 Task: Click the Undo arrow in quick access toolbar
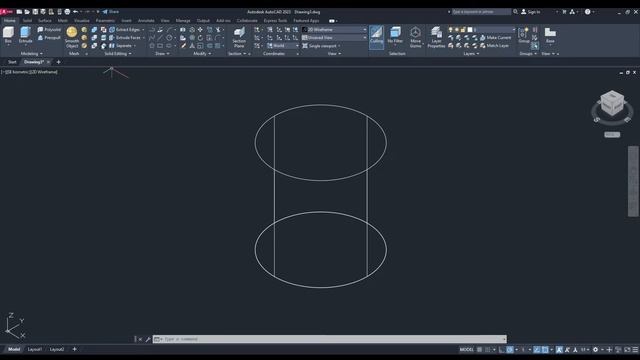tap(76, 12)
